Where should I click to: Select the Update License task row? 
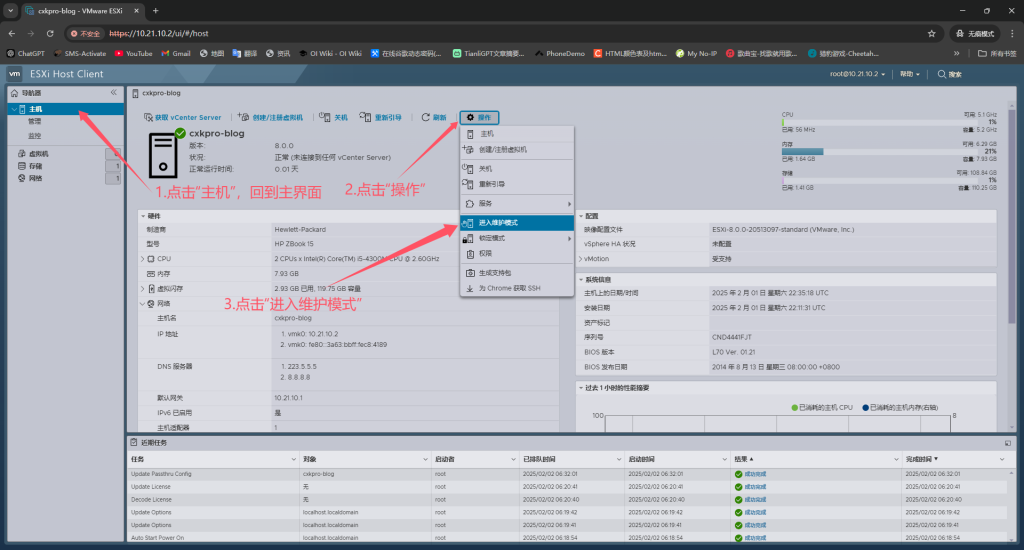568,487
